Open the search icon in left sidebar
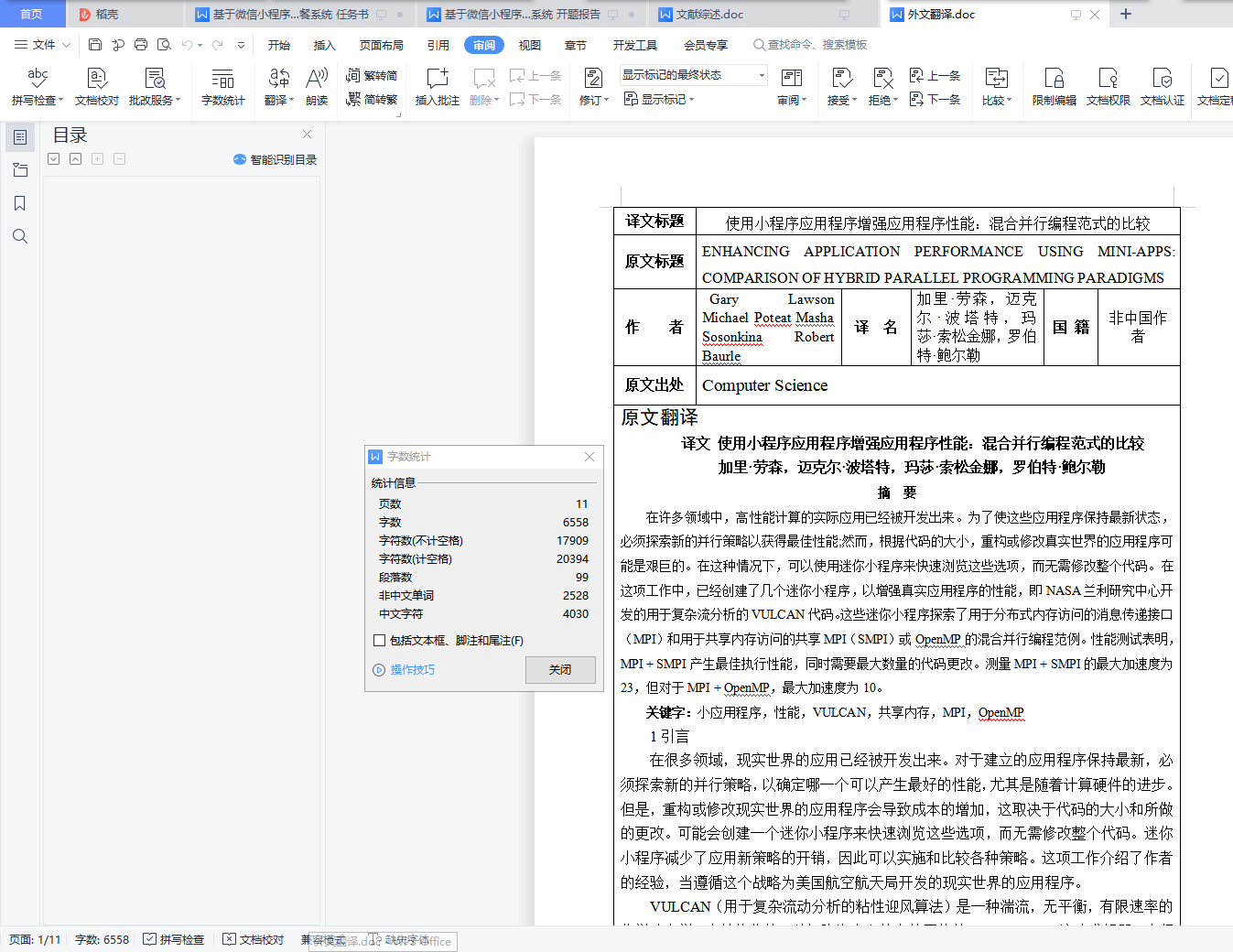 click(x=20, y=236)
